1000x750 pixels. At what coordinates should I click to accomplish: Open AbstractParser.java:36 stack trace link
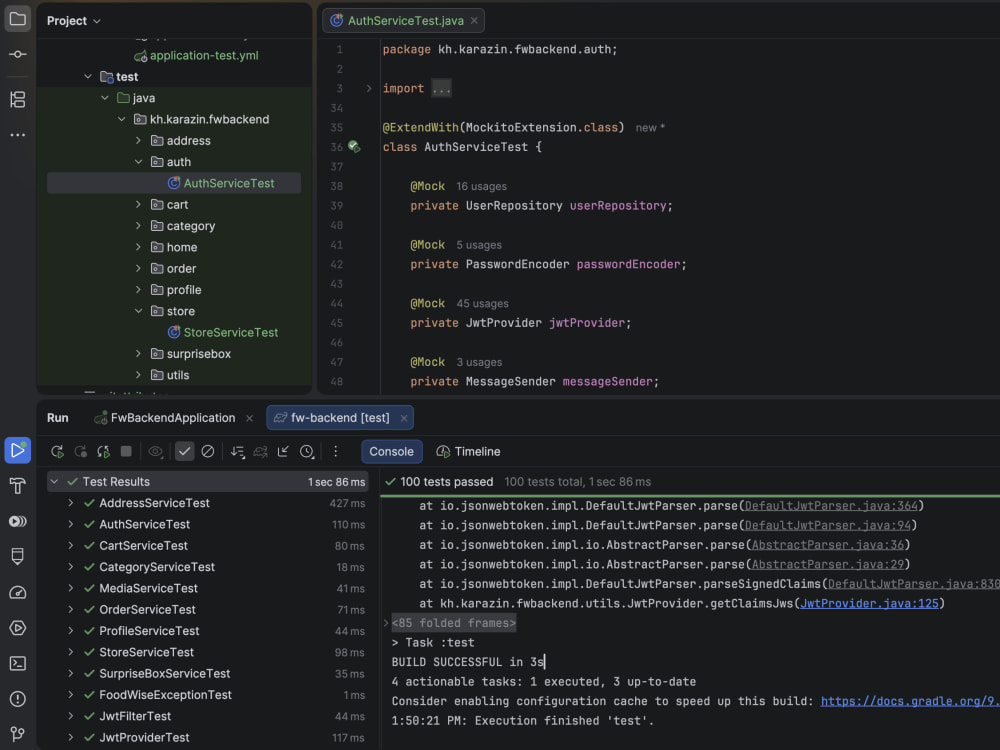pos(827,545)
